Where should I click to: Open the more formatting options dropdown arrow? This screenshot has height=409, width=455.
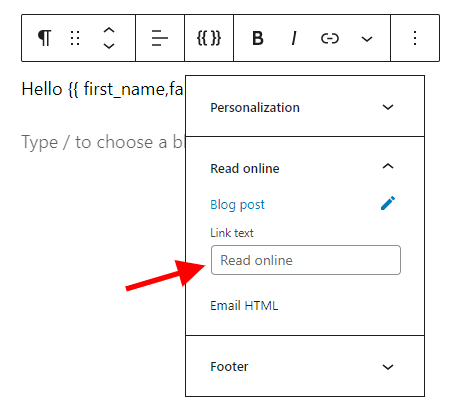click(367, 39)
